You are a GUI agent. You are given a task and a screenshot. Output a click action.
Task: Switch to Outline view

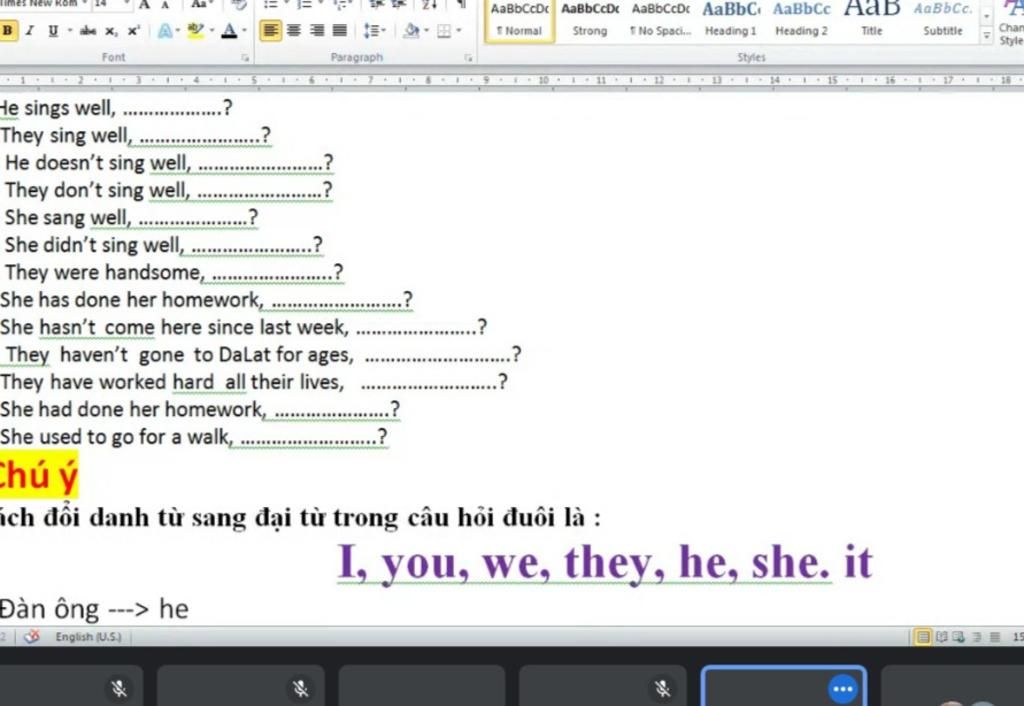977,637
